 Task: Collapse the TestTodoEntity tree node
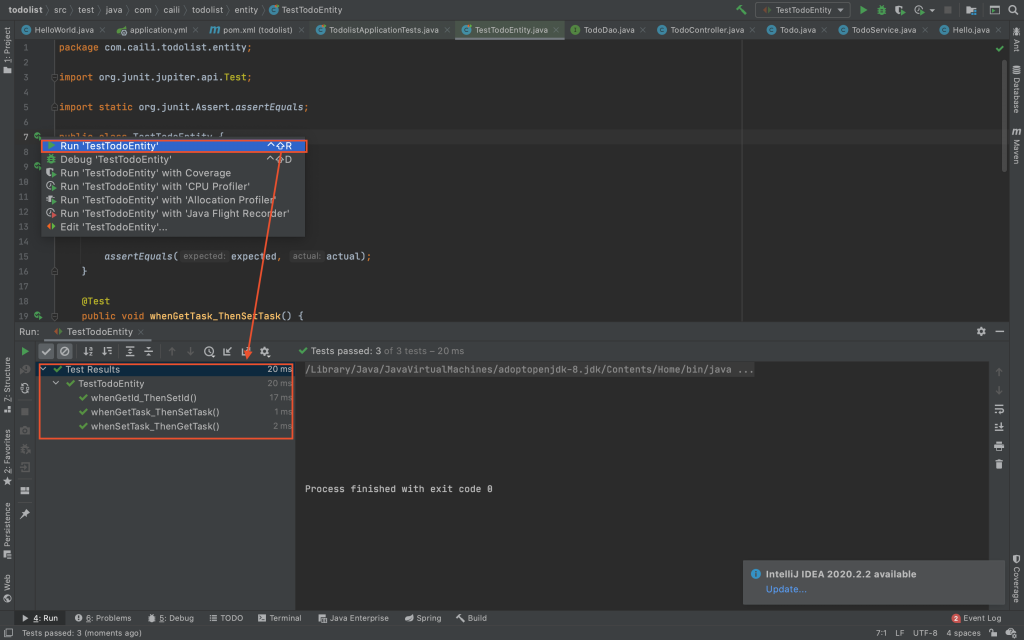(56, 383)
